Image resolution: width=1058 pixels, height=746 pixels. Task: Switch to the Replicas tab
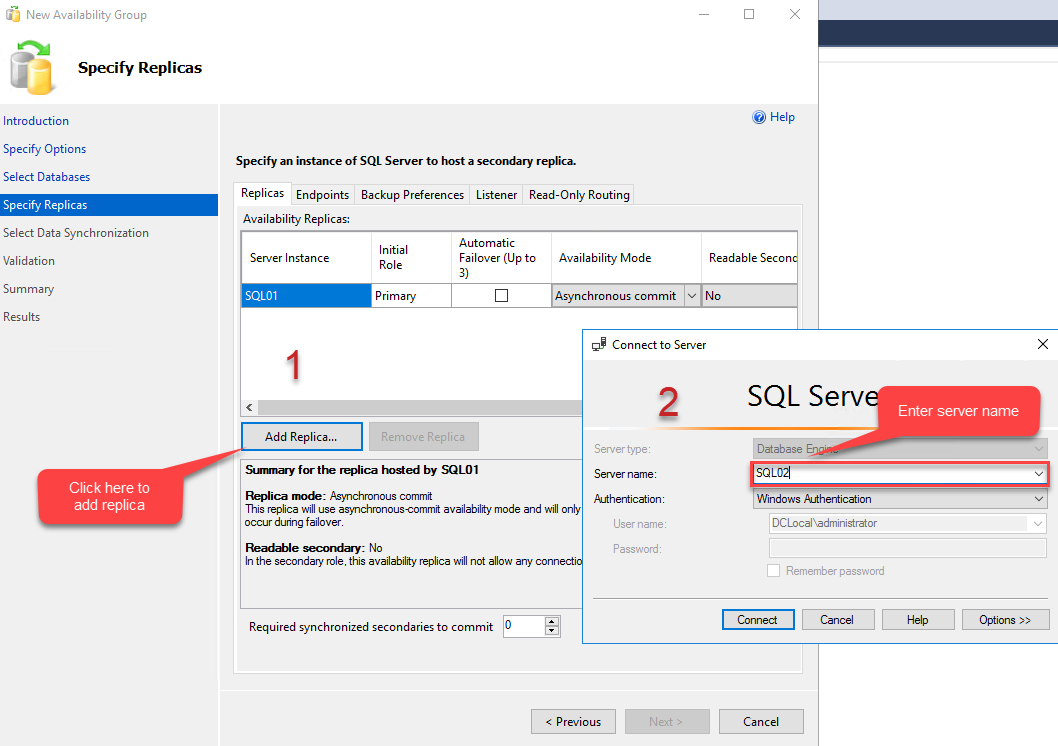click(262, 193)
